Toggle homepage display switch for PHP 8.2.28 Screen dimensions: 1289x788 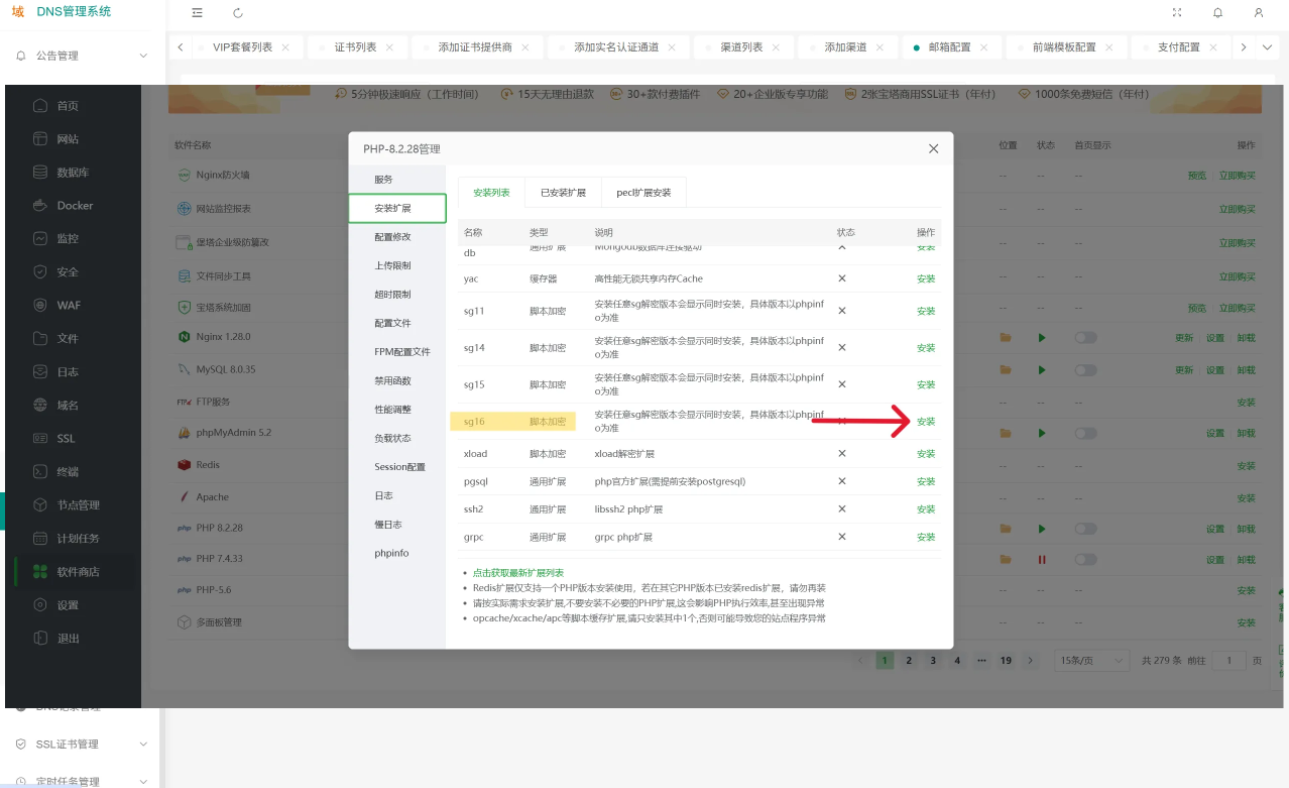tap(1085, 529)
